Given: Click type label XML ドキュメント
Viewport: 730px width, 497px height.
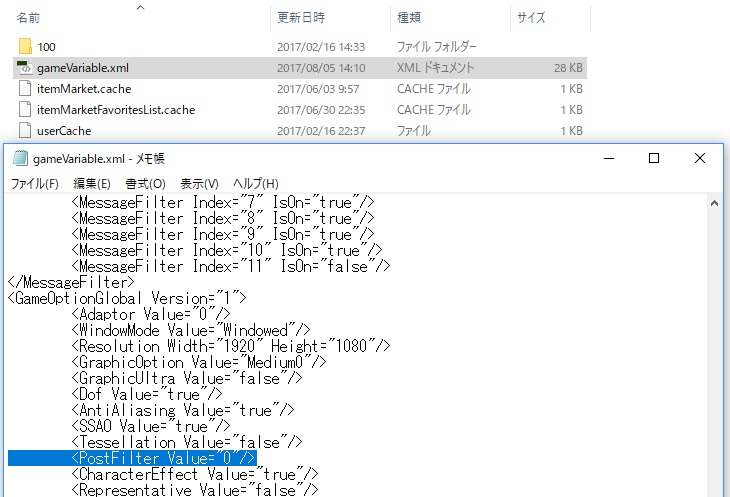Looking at the screenshot, I should (x=435, y=68).
